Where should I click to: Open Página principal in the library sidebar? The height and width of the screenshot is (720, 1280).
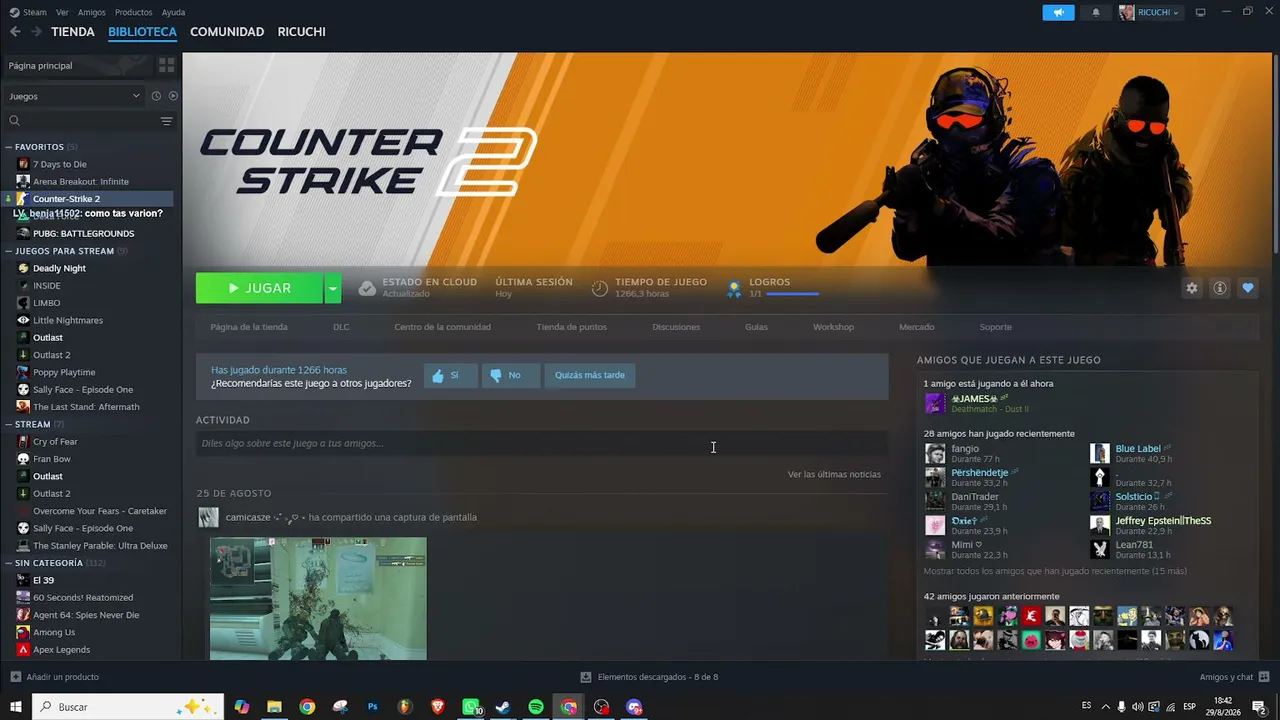78,65
